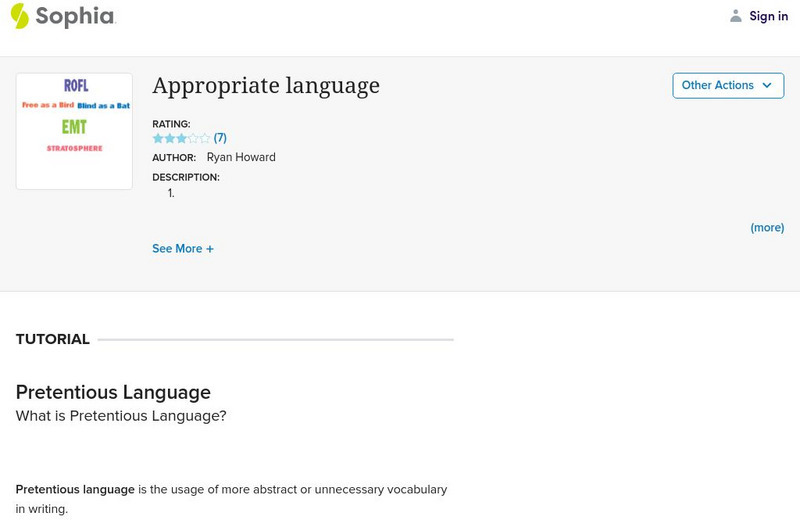Click author name Ryan Howard

[241, 157]
